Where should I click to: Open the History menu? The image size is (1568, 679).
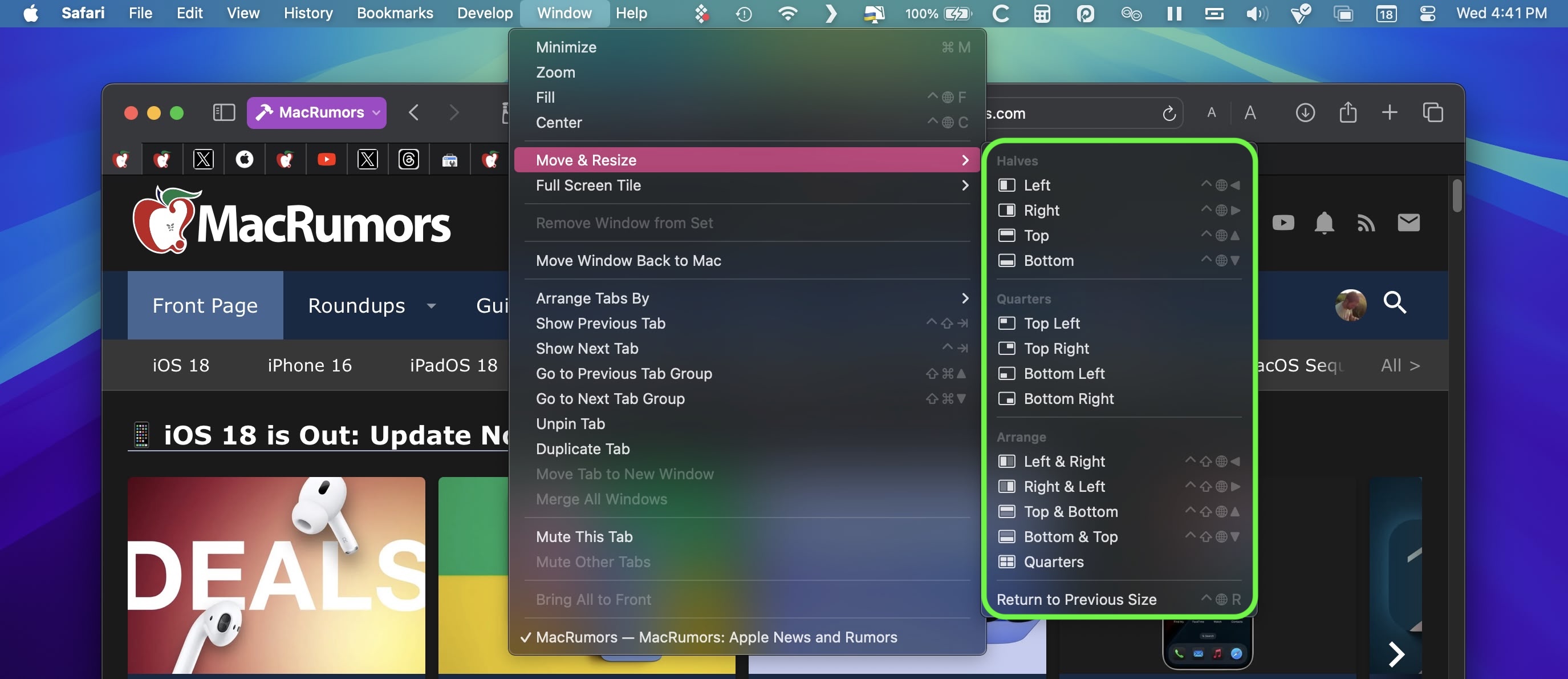(x=308, y=13)
